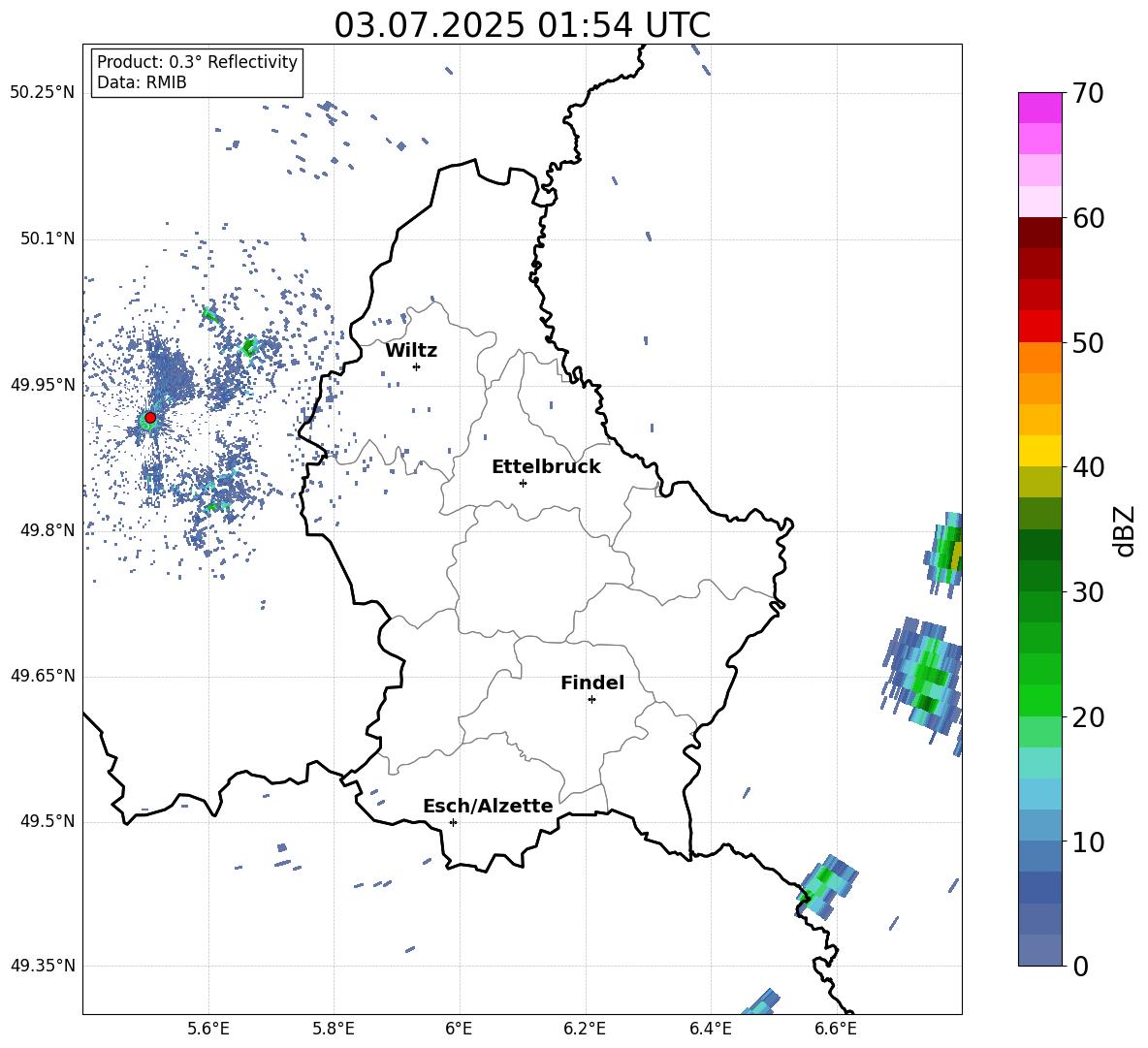Image resolution: width=1148 pixels, height=1048 pixels.
Task: Click the Ettelbruck station cross marker
Action: [x=523, y=483]
